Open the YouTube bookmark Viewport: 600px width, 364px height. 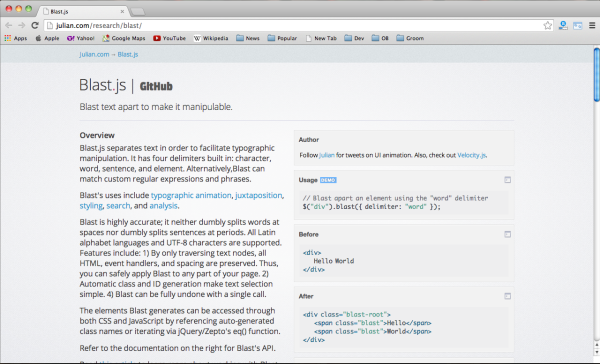pos(170,38)
